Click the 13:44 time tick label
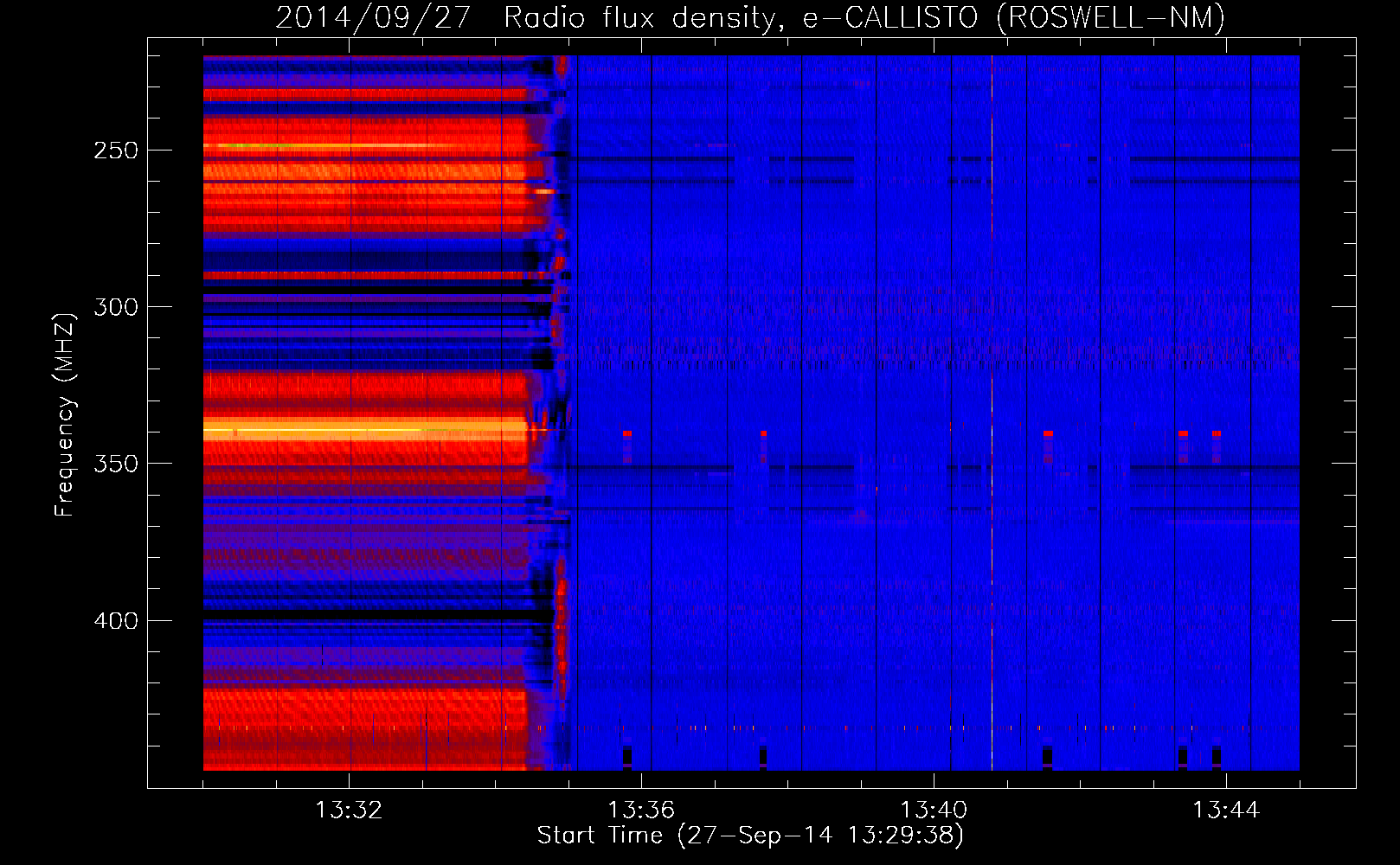This screenshot has height=865, width=1400. 1226,811
